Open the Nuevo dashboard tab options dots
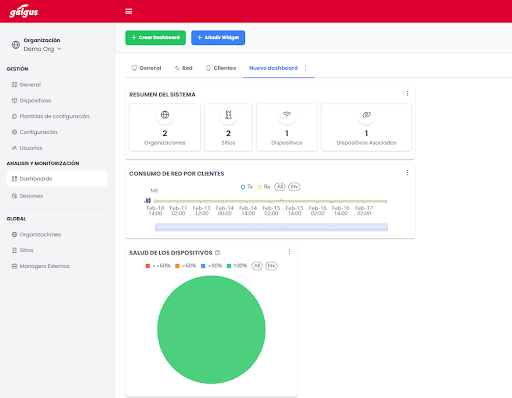Viewport: 512px width, 398px height. [306, 68]
